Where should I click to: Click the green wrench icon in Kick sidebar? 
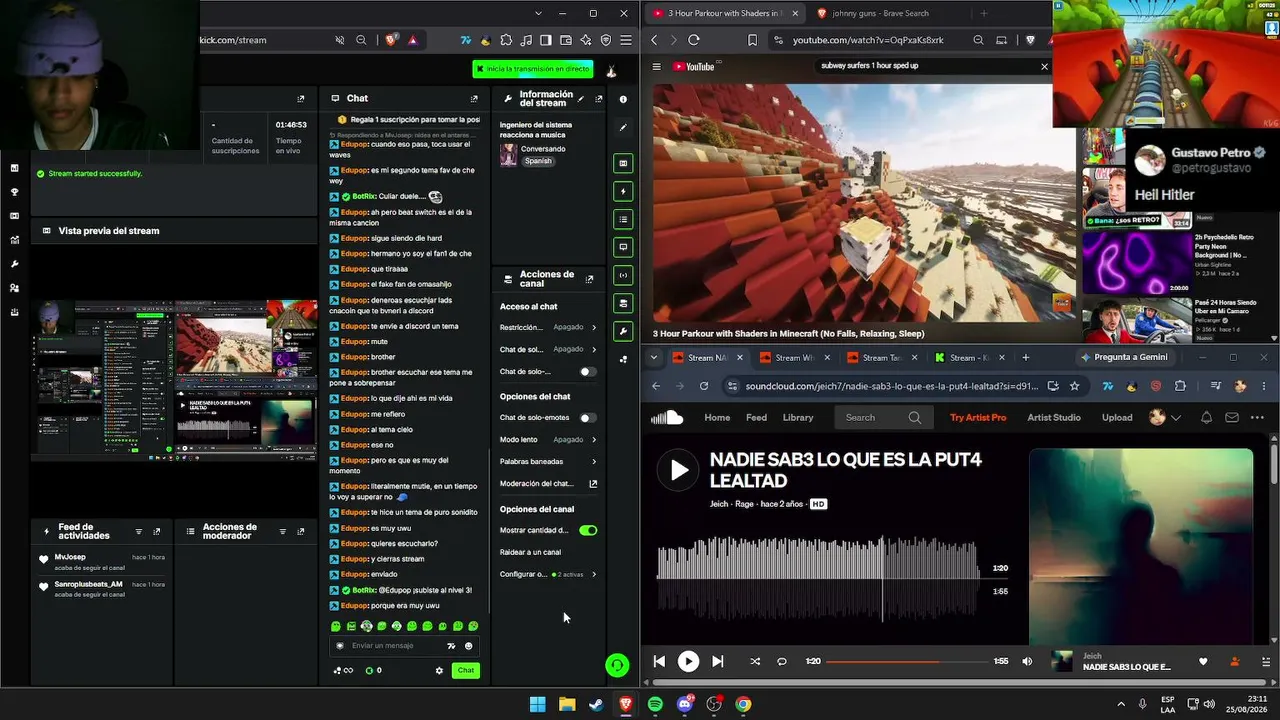(623, 331)
